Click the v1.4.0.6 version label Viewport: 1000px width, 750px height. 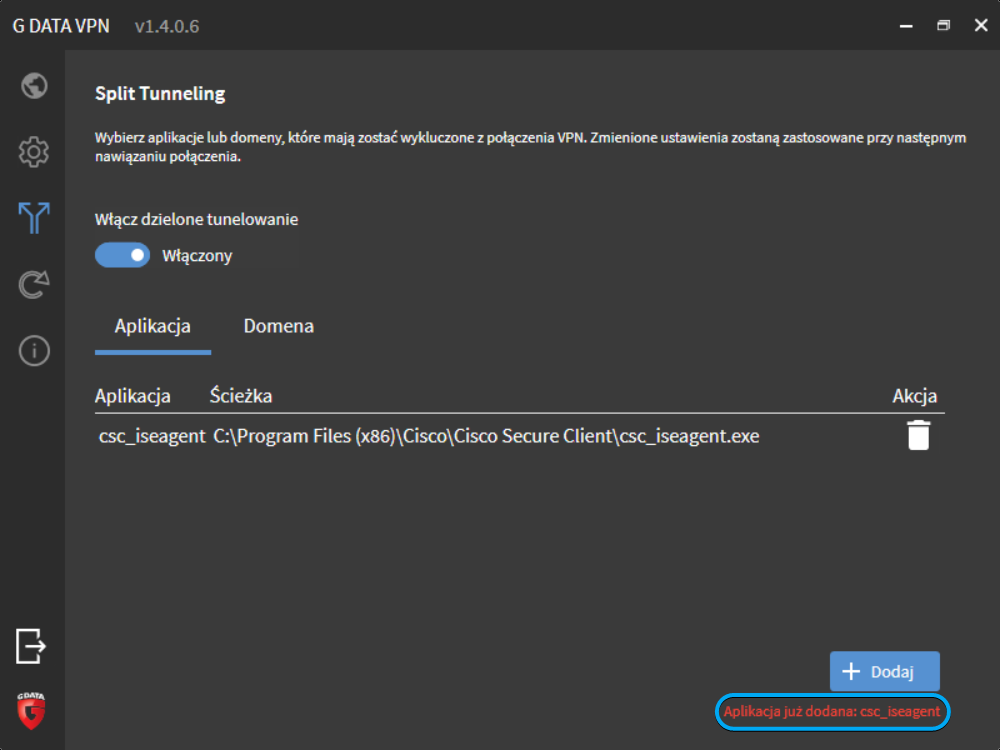point(167,26)
